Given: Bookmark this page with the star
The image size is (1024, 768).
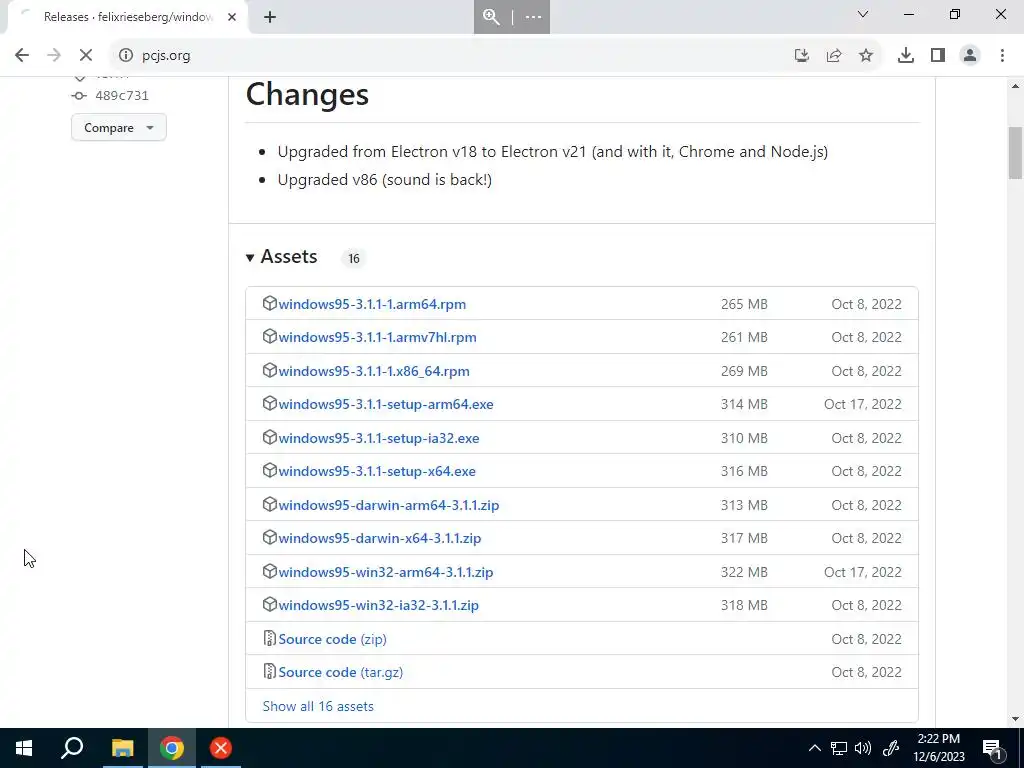Looking at the screenshot, I should (866, 56).
